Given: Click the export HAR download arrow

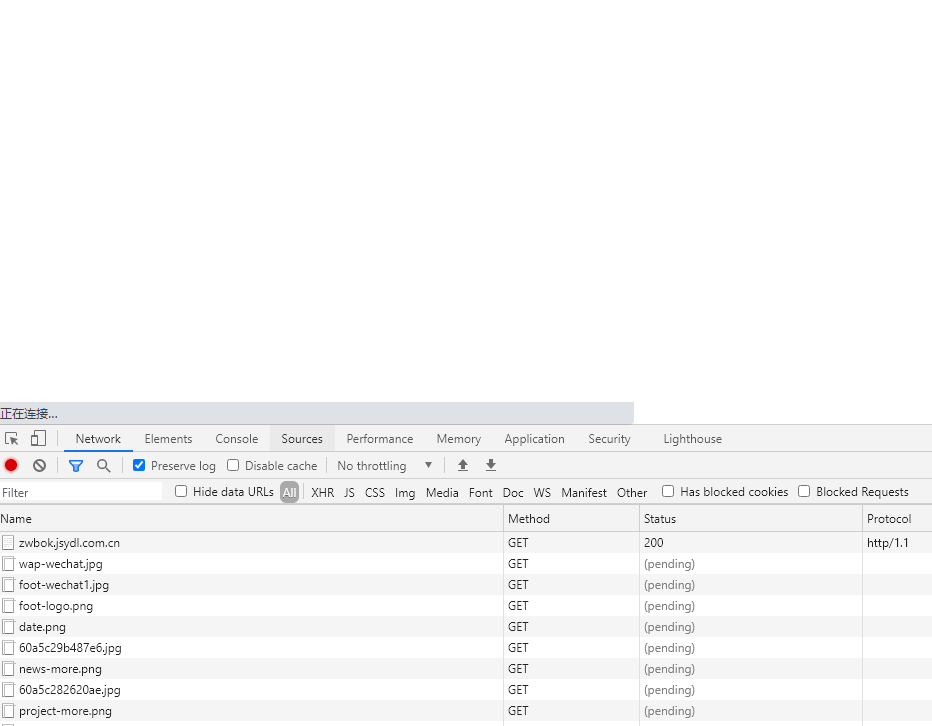Looking at the screenshot, I should 491,466.
